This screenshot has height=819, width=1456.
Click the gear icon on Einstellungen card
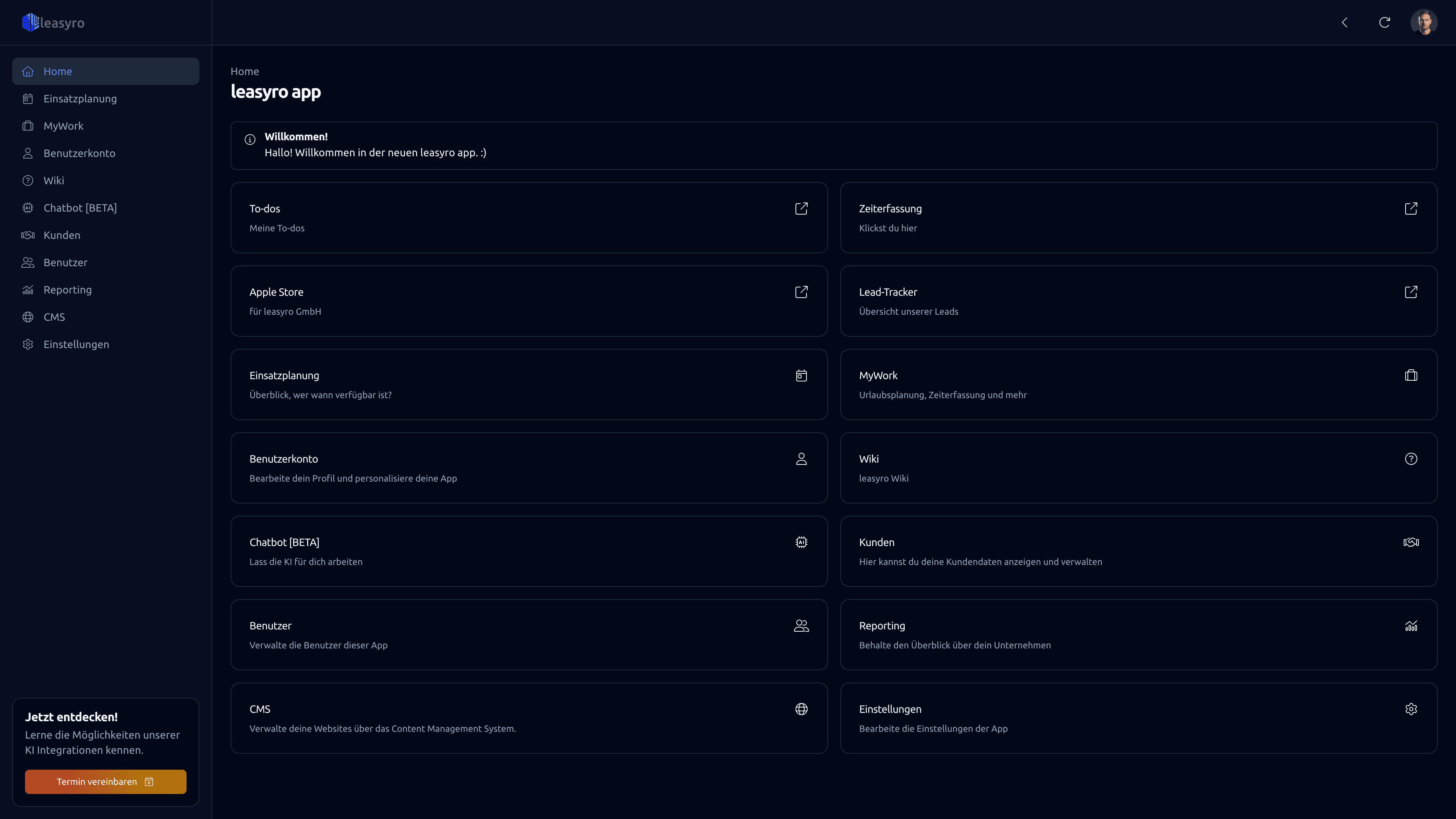pos(1411,709)
